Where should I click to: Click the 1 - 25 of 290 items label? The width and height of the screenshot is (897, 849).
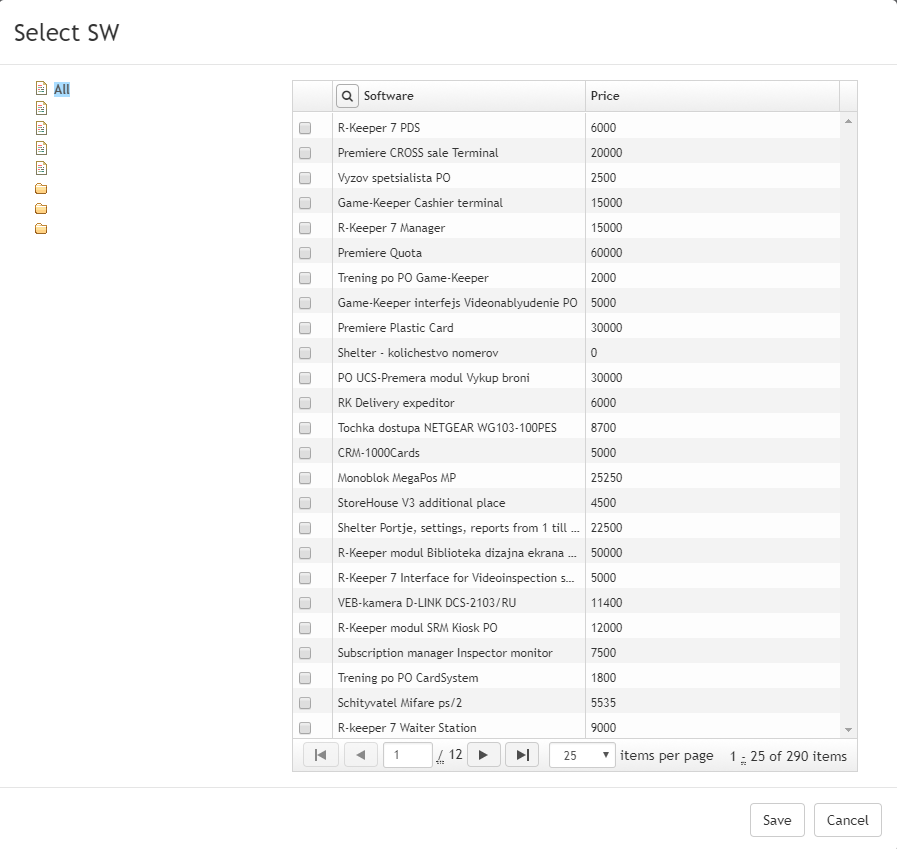[788, 756]
